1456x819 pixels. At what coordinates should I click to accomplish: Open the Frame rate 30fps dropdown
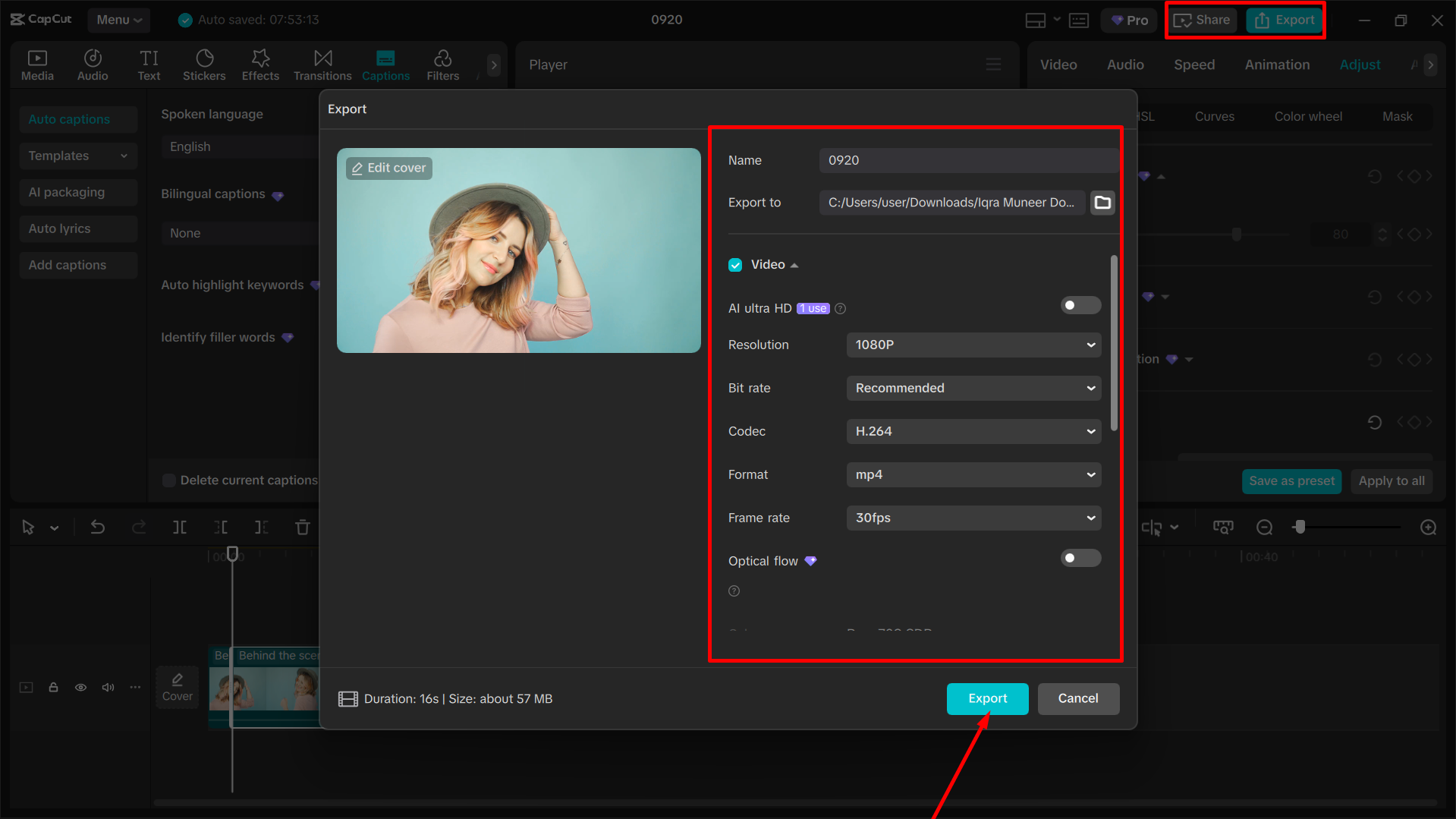coord(973,518)
